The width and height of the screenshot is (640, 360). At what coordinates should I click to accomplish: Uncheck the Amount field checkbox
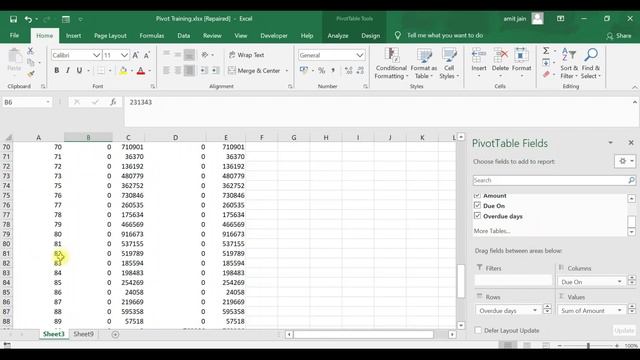pyautogui.click(x=477, y=196)
